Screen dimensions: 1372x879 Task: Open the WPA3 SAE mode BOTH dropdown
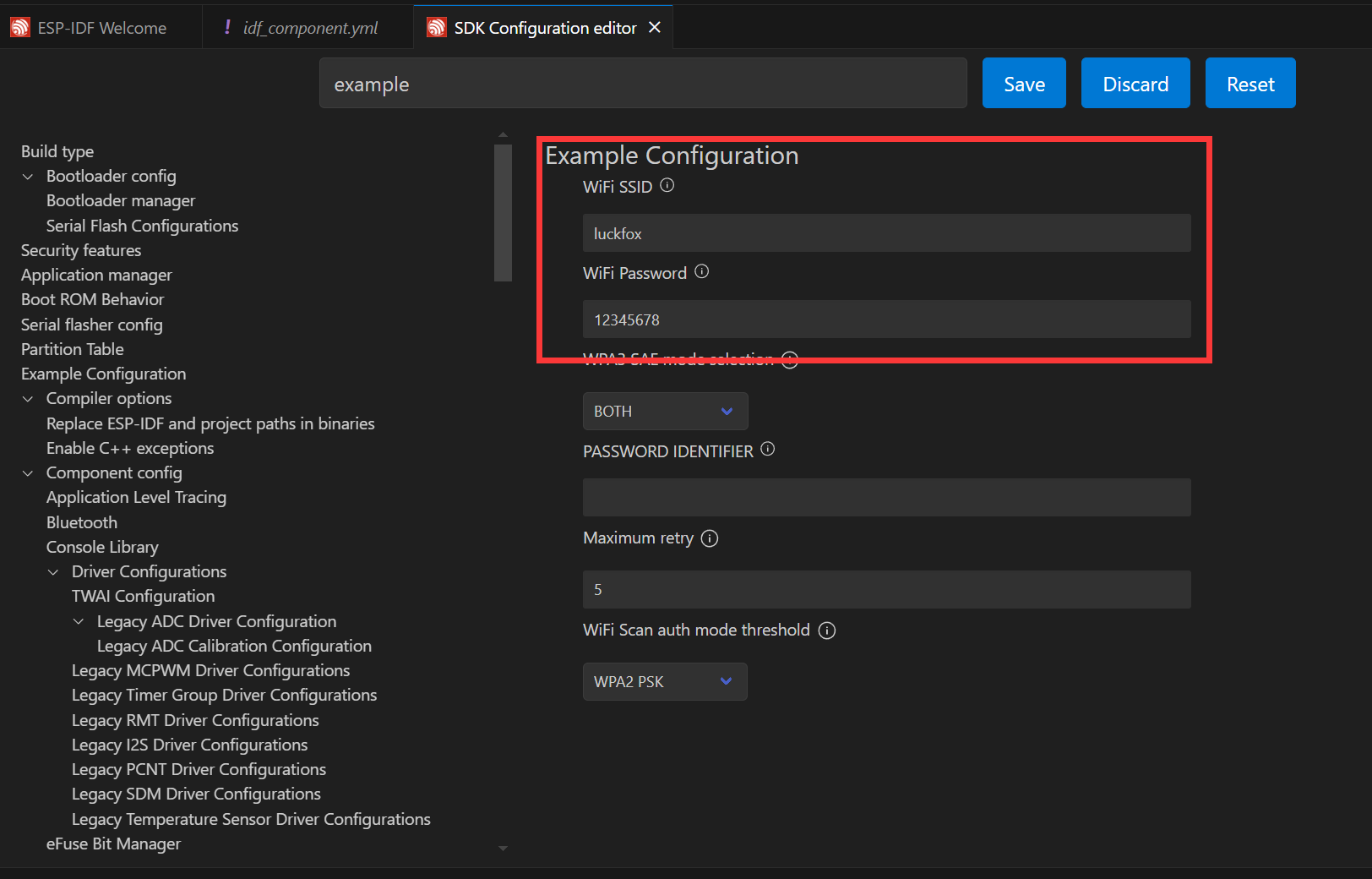click(x=665, y=412)
